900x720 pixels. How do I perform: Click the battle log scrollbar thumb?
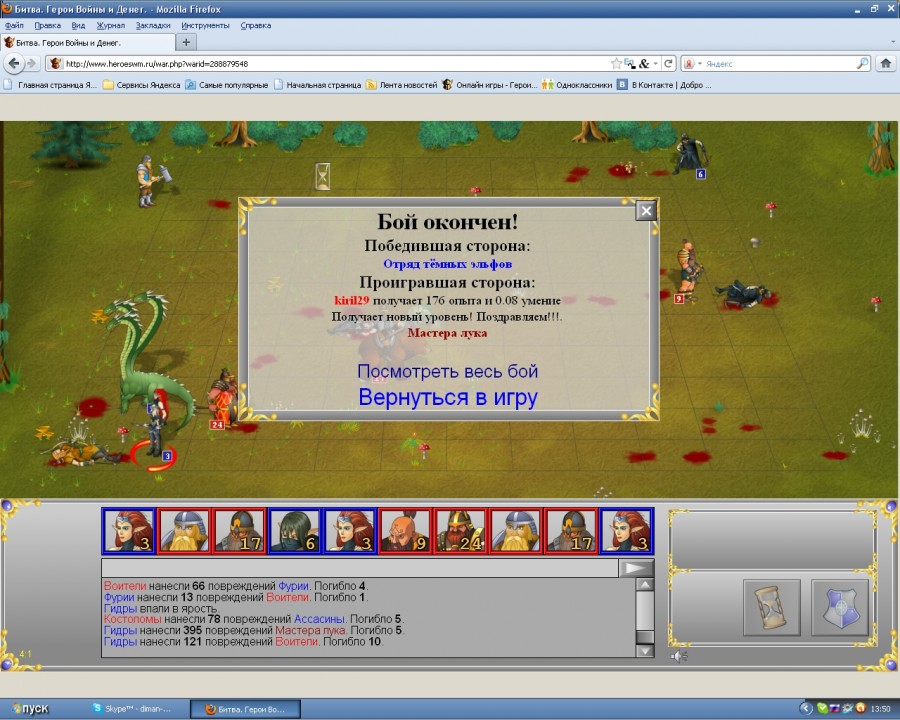[645, 637]
